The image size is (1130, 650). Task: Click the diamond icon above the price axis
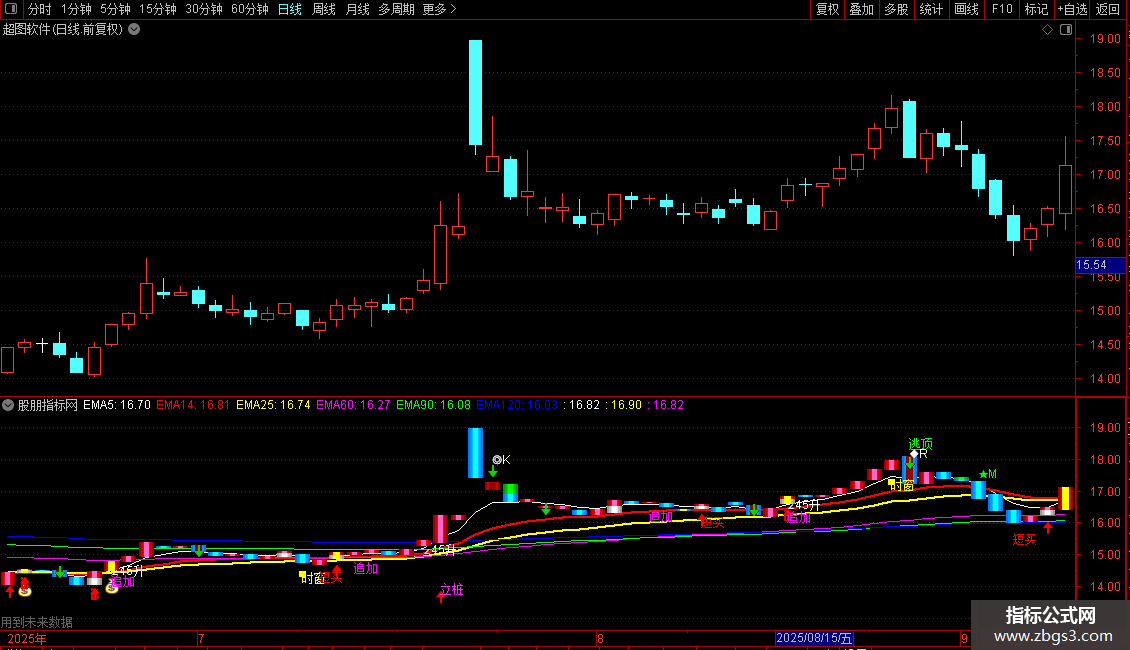pos(1047,30)
